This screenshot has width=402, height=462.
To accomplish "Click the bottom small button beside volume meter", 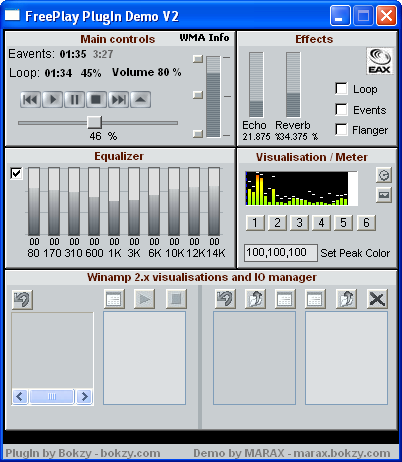I will [198, 134].
